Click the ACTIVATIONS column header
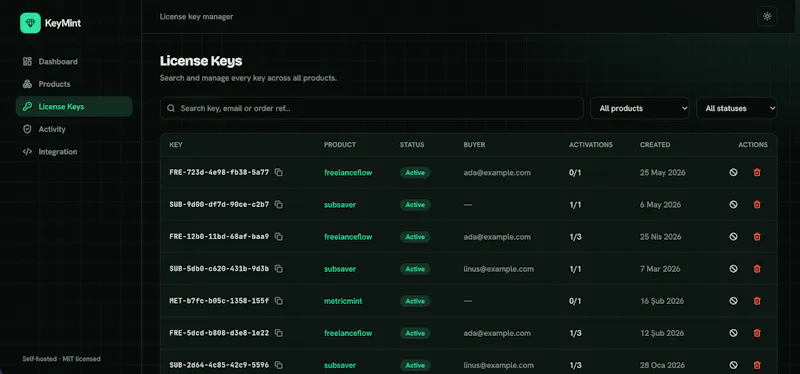 tap(591, 145)
